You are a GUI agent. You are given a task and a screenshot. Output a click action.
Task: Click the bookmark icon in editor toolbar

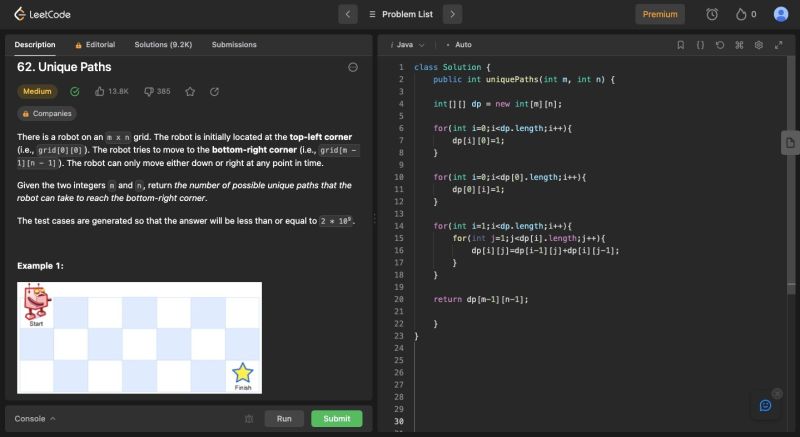click(680, 45)
